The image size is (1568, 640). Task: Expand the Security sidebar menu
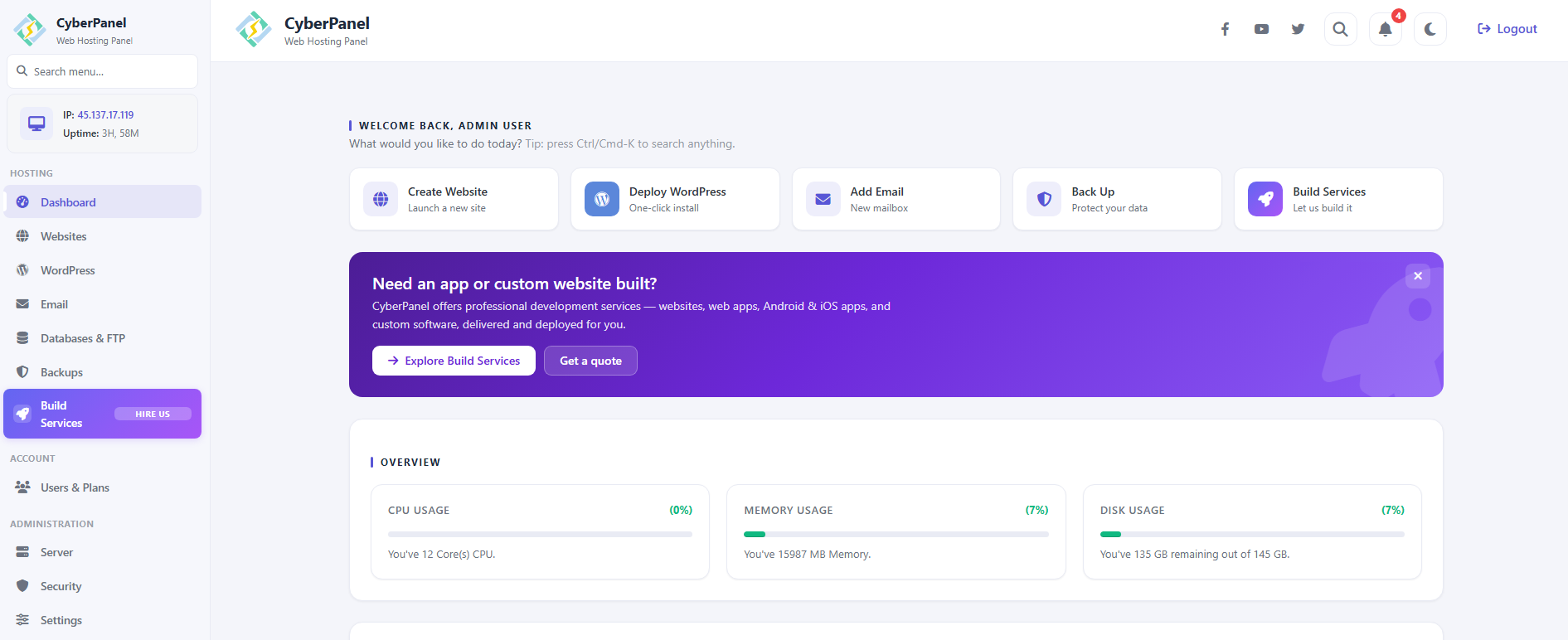103,586
